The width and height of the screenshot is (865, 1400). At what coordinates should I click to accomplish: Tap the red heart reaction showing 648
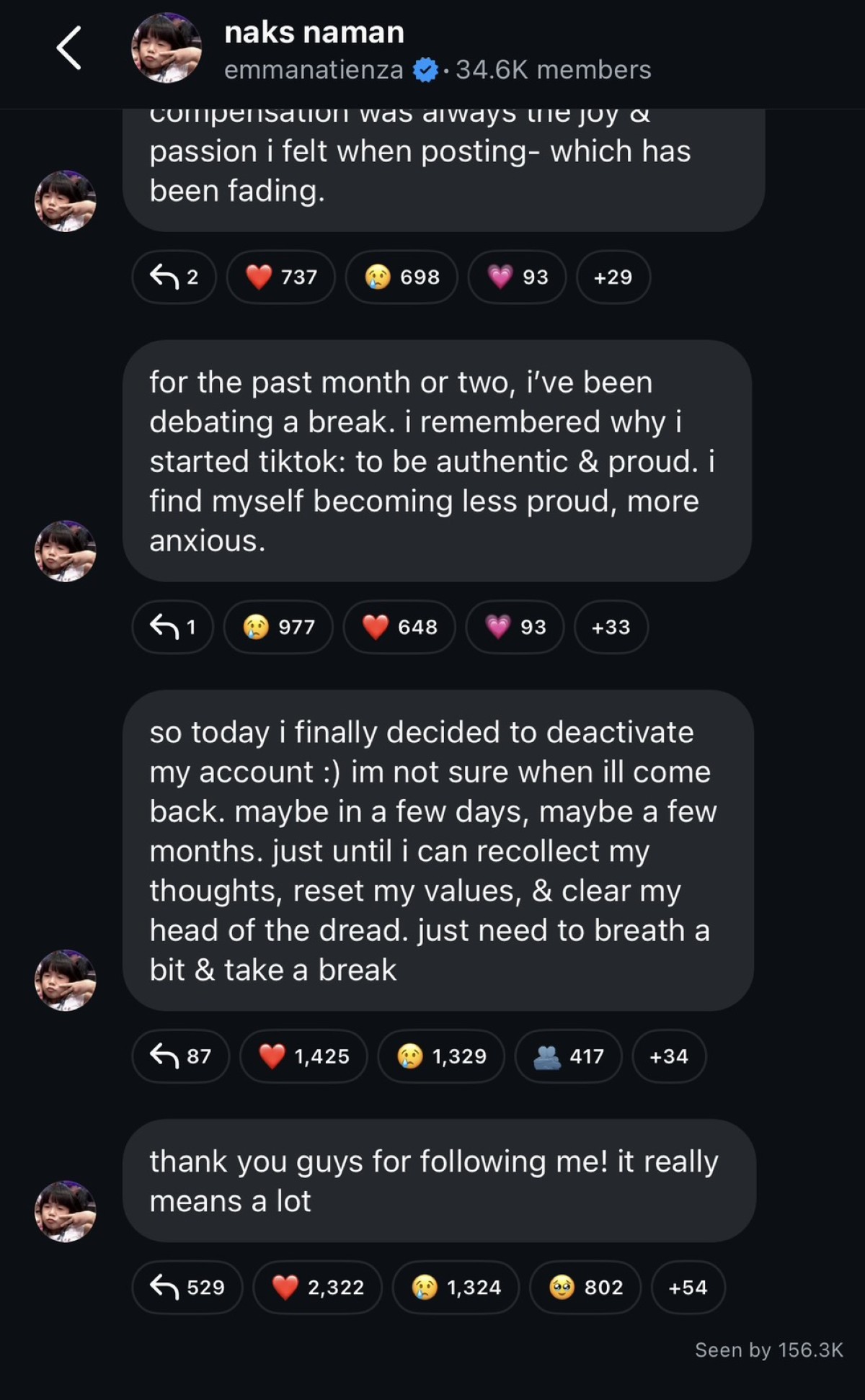399,627
